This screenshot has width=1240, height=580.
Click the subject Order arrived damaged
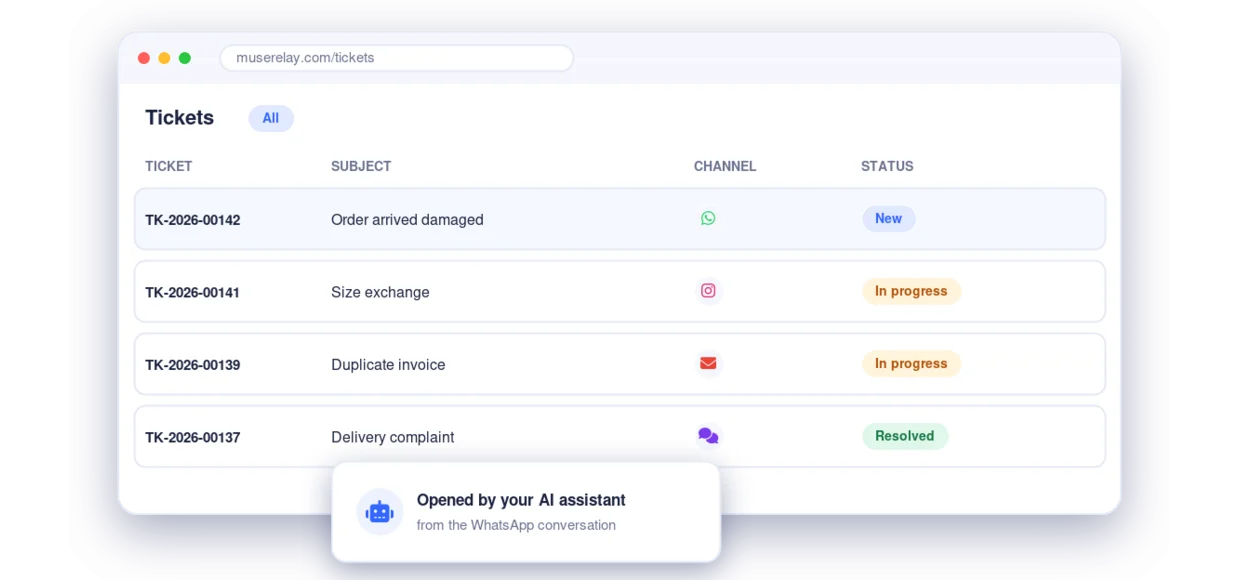tap(407, 219)
